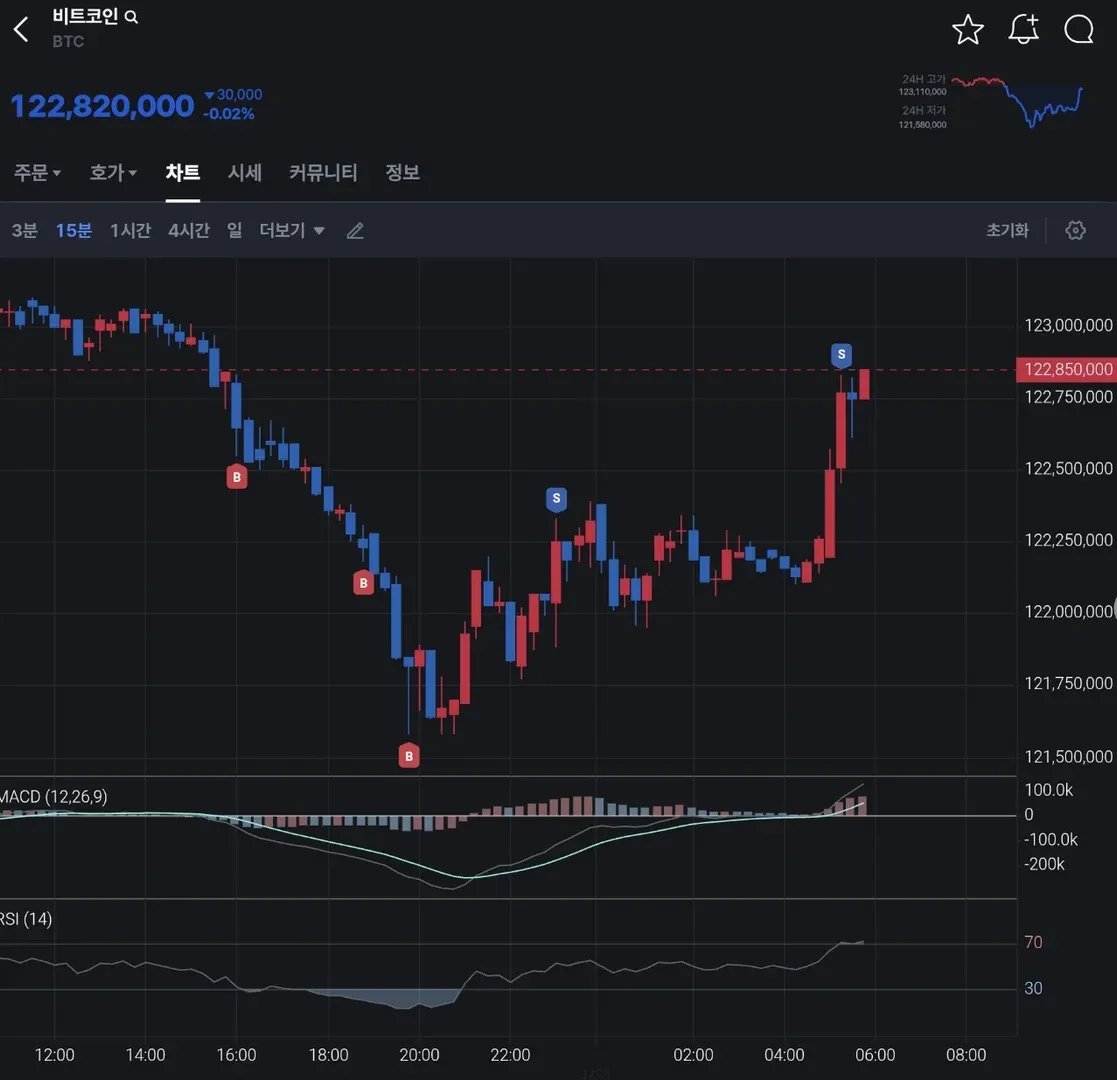
Task: Open the 더보기 interval dropdown
Action: (x=292, y=231)
